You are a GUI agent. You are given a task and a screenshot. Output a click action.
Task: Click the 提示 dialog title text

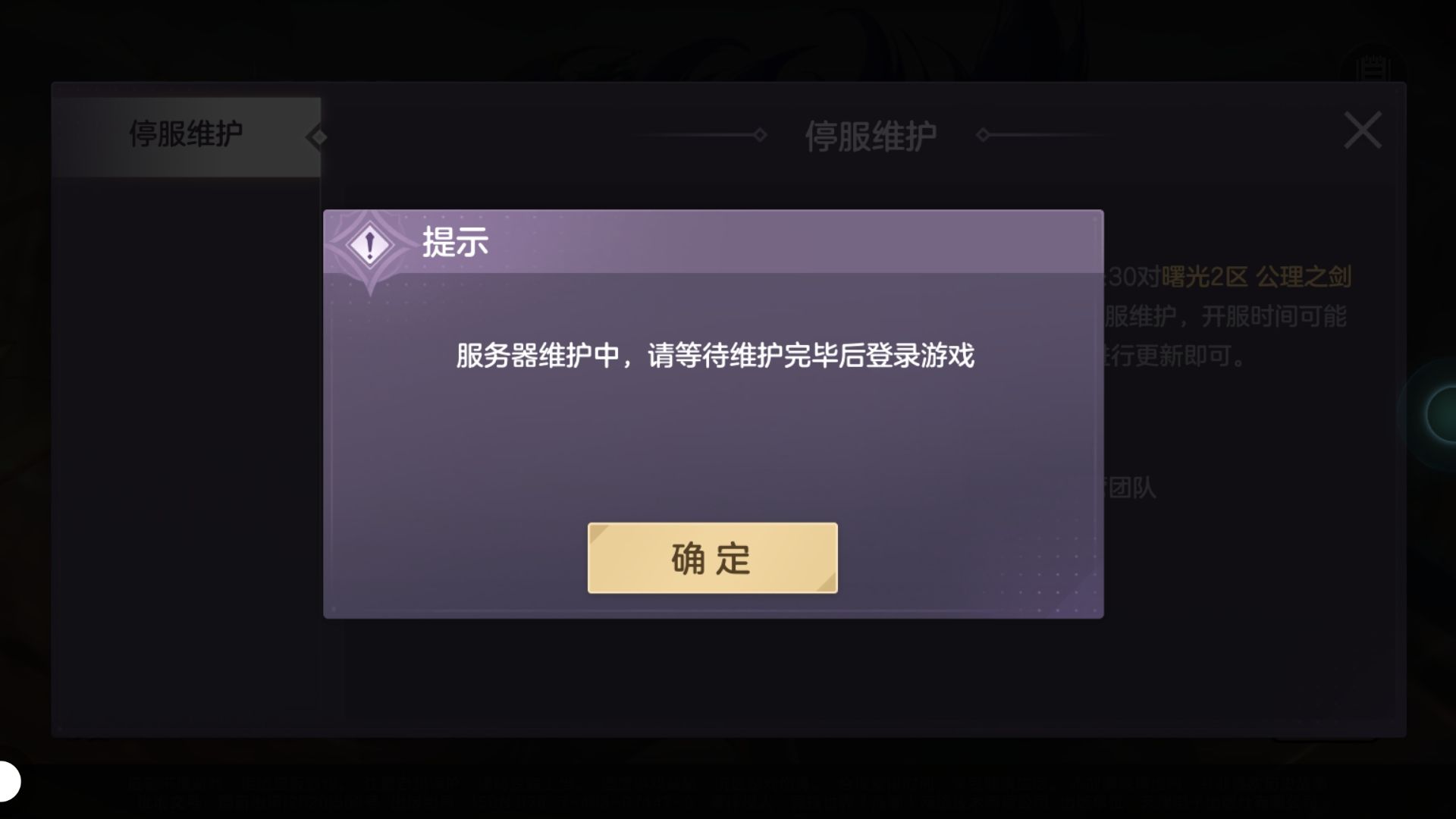coord(455,243)
